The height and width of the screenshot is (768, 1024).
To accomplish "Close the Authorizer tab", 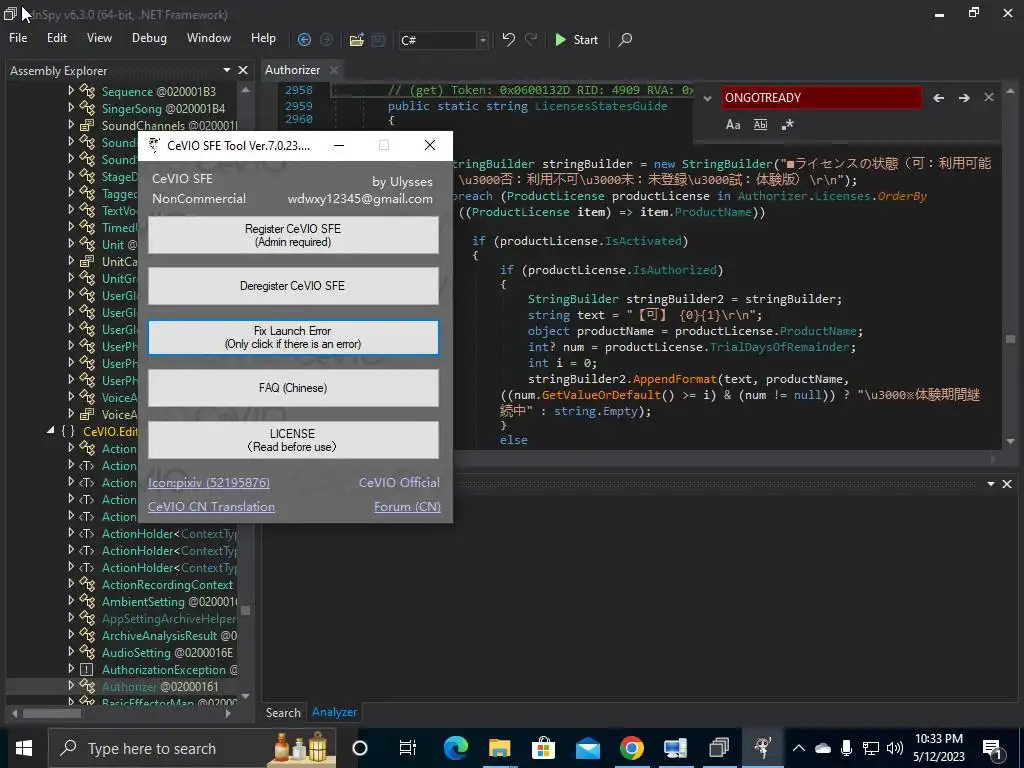I will click(334, 70).
